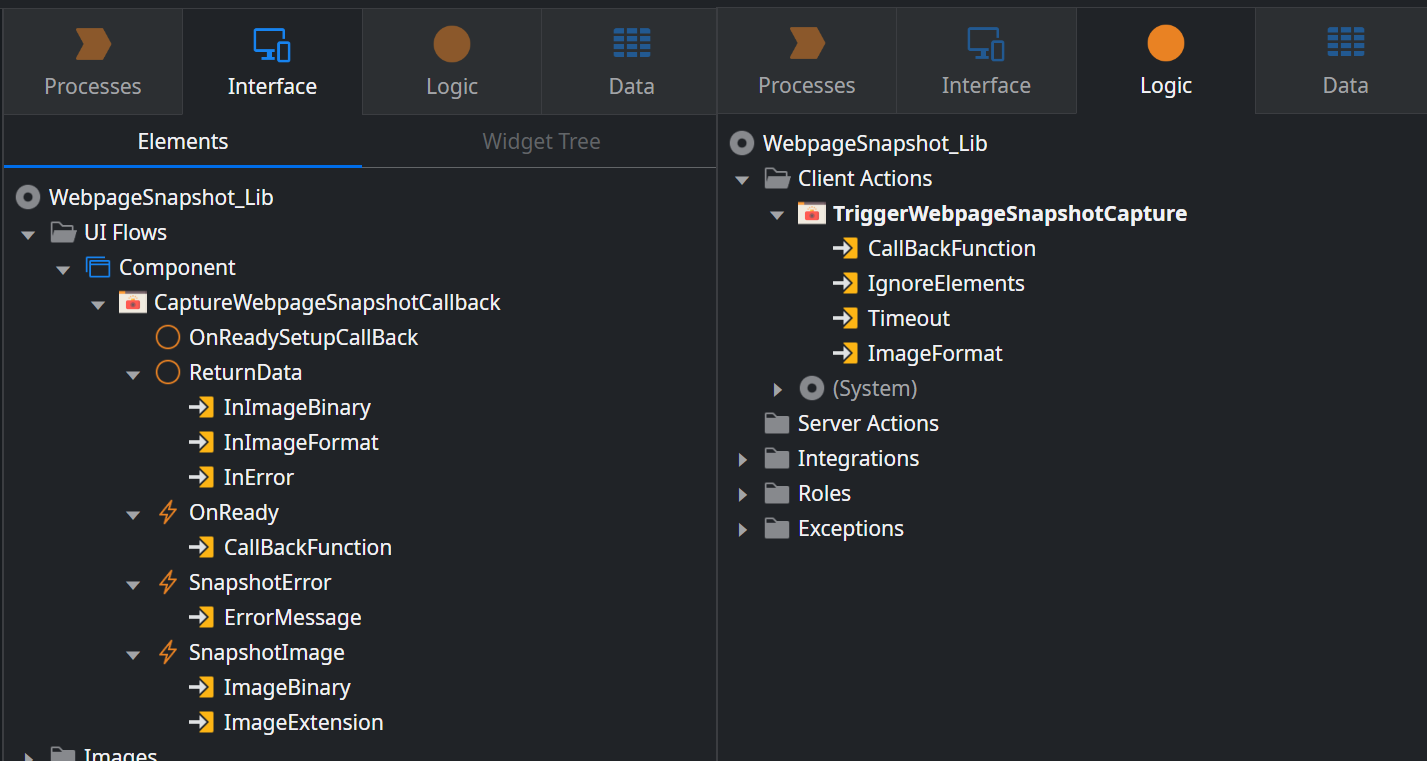Click IgnoreElements parameter arrow icon
Image resolution: width=1427 pixels, height=761 pixels.
(x=845, y=283)
